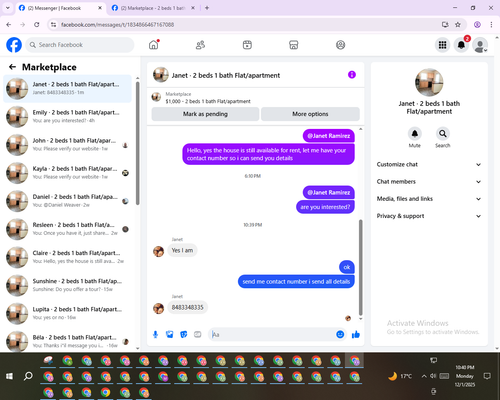Viewport: 500px width, 400px height.
Task: Expand Chat members section
Action: pos(429,182)
